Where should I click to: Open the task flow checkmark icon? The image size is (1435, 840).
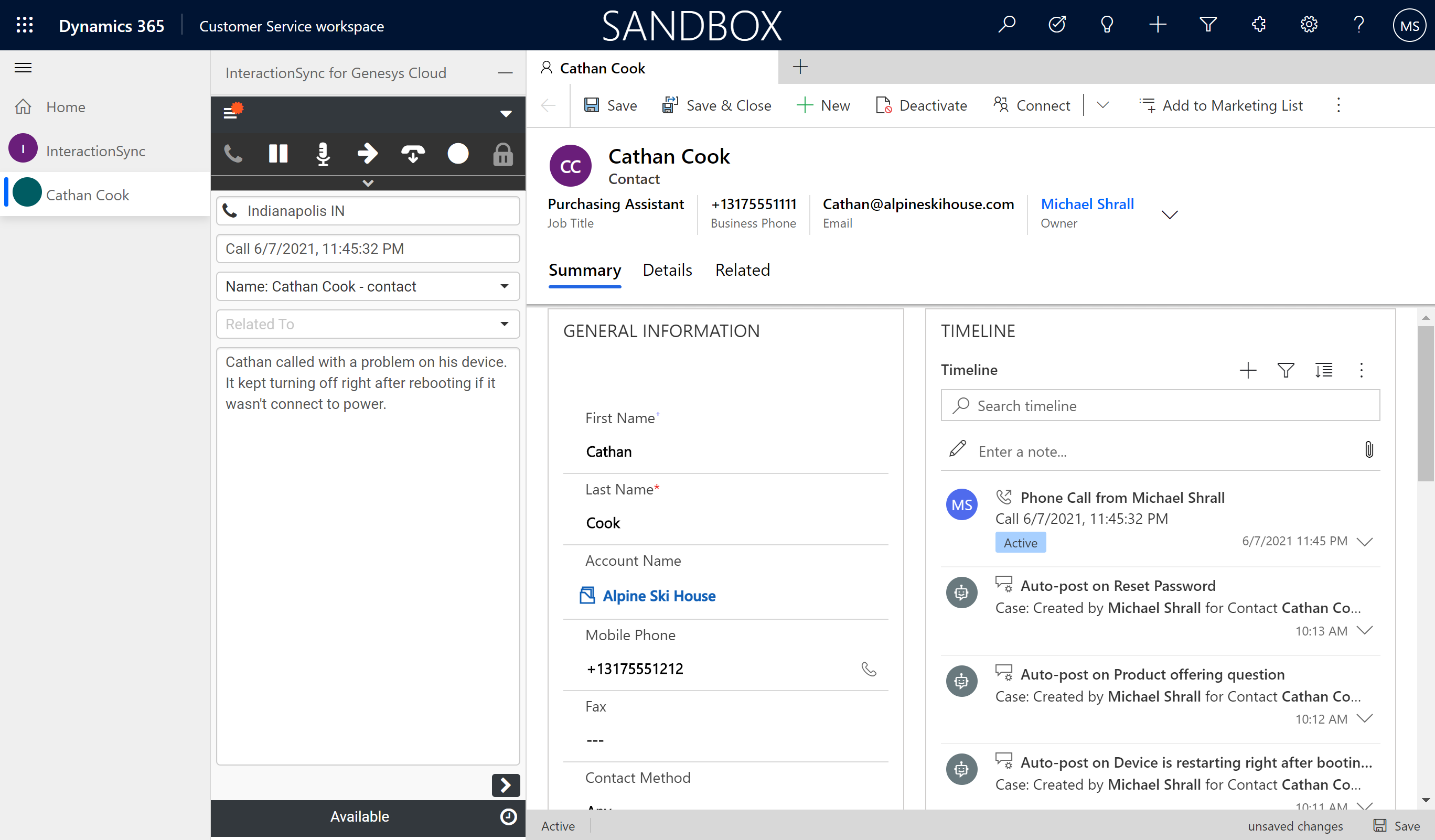pyautogui.click(x=1057, y=25)
